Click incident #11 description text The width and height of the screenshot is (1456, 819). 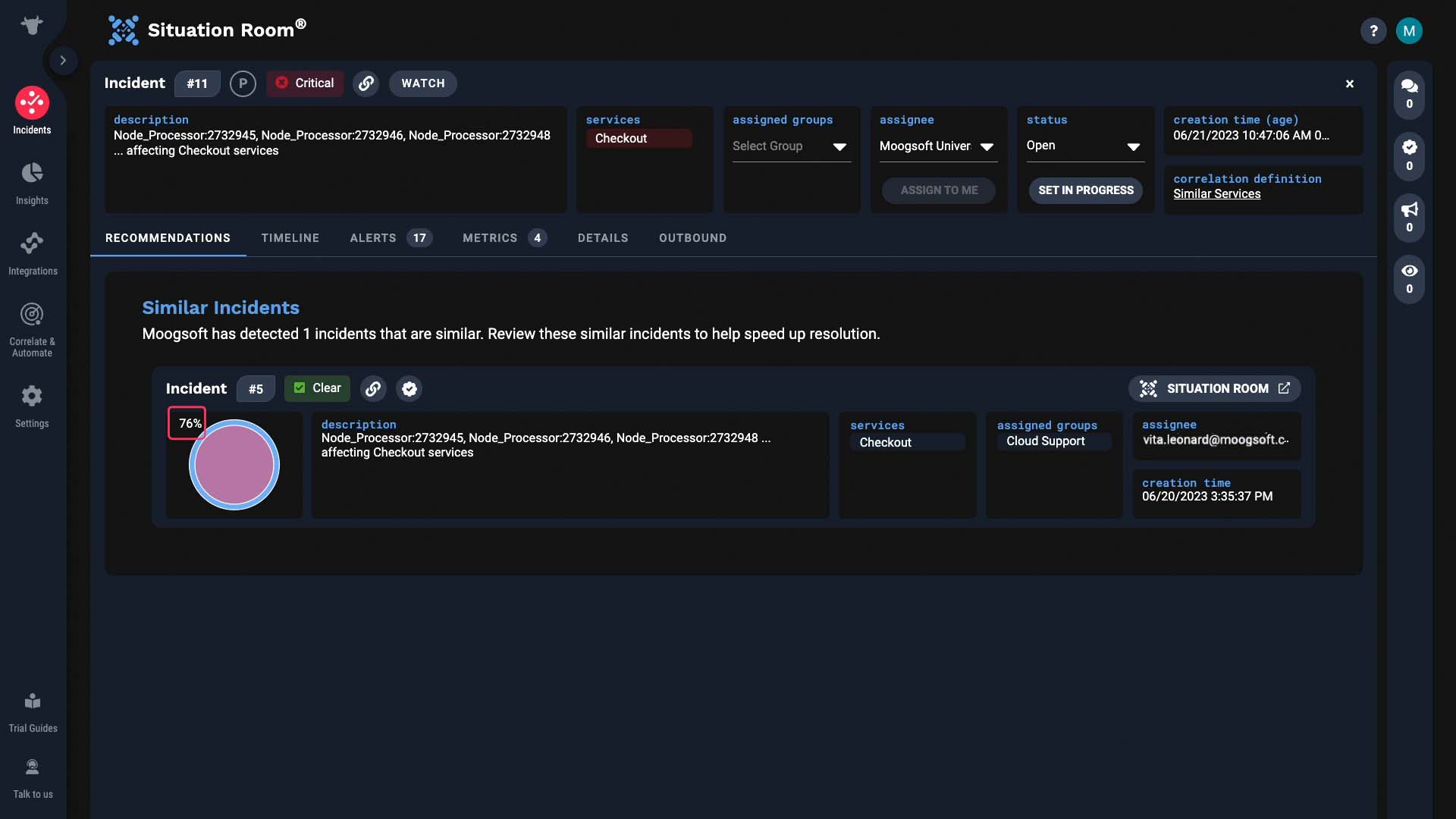[x=332, y=143]
